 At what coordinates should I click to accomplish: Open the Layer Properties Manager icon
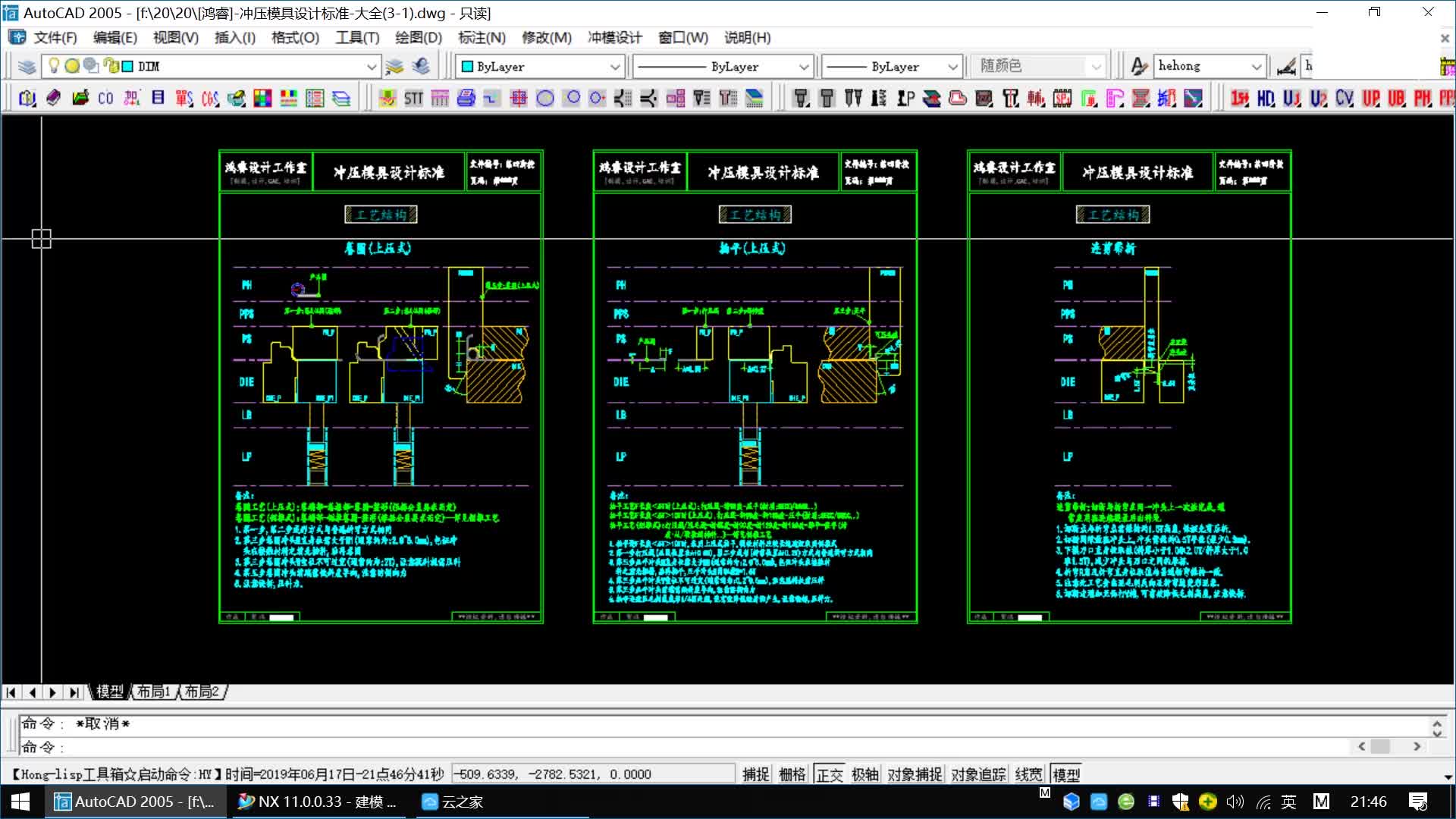pos(27,67)
